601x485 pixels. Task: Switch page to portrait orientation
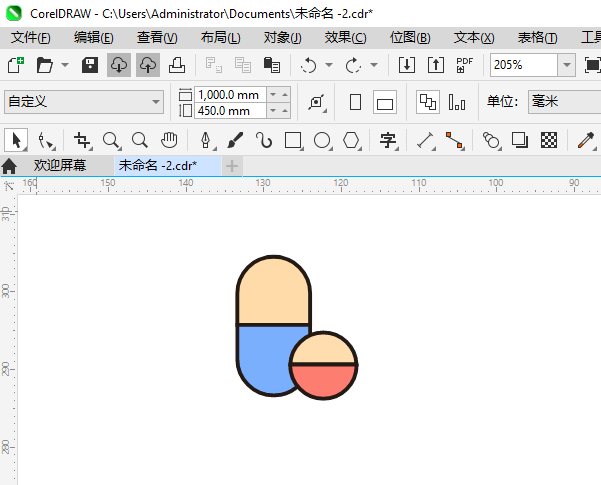(355, 102)
